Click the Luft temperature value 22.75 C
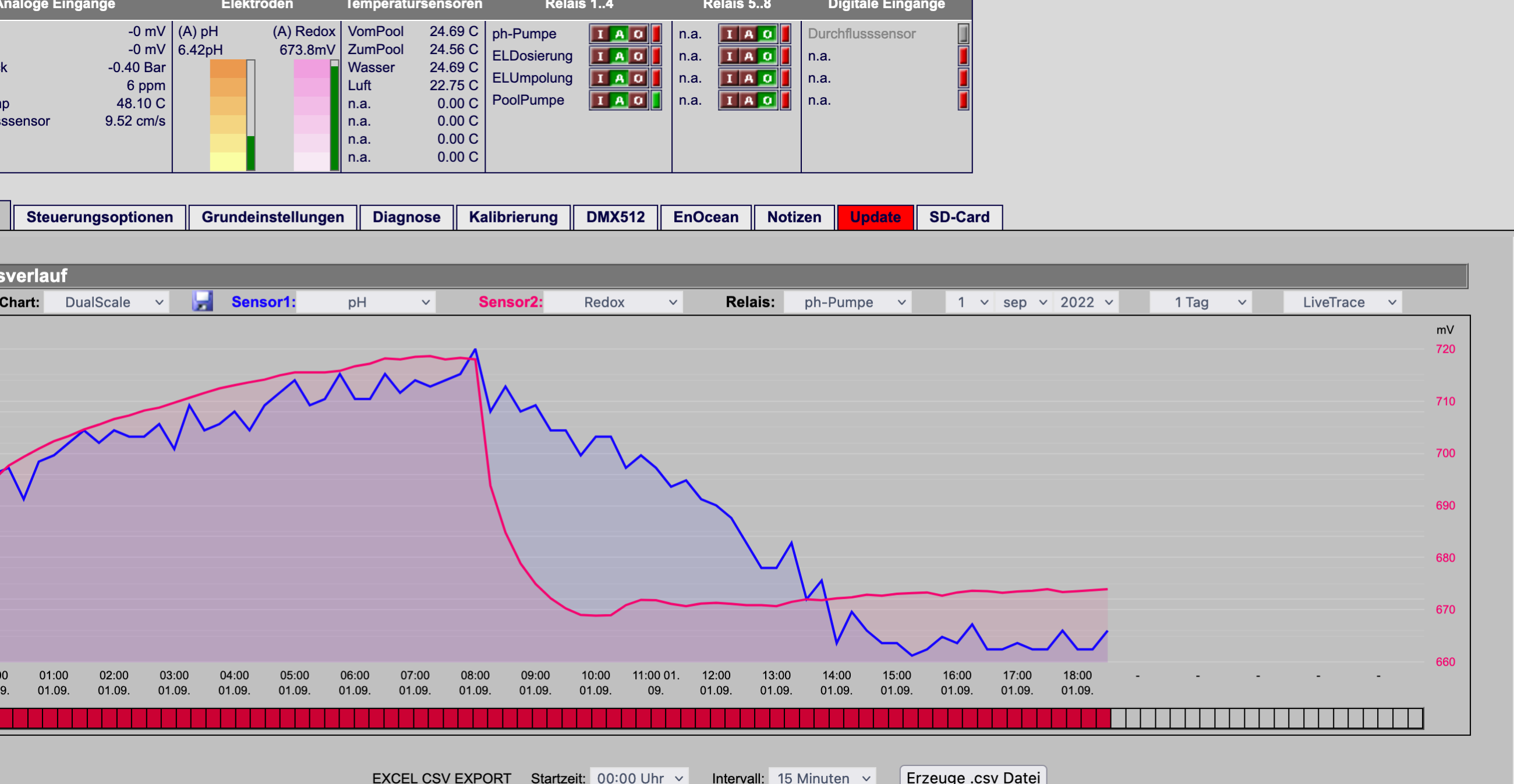 (454, 85)
